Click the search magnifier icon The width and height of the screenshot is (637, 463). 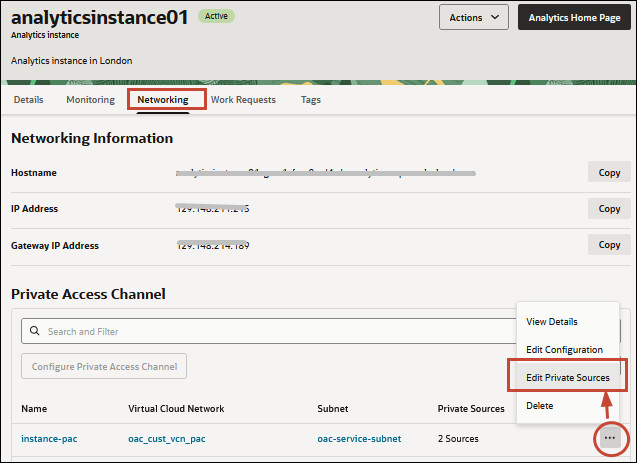coord(35,331)
